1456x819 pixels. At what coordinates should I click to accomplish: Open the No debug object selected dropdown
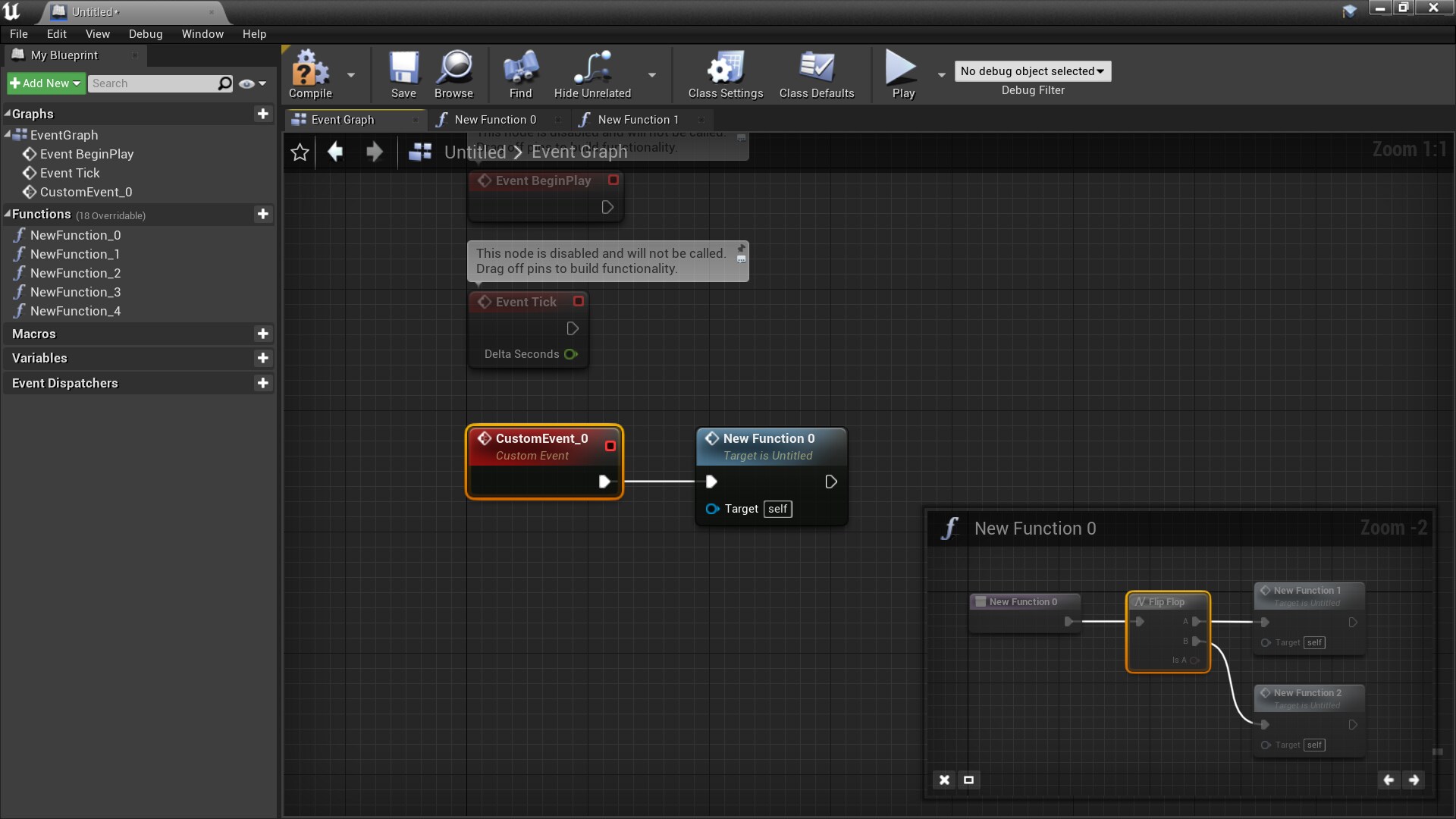1032,71
